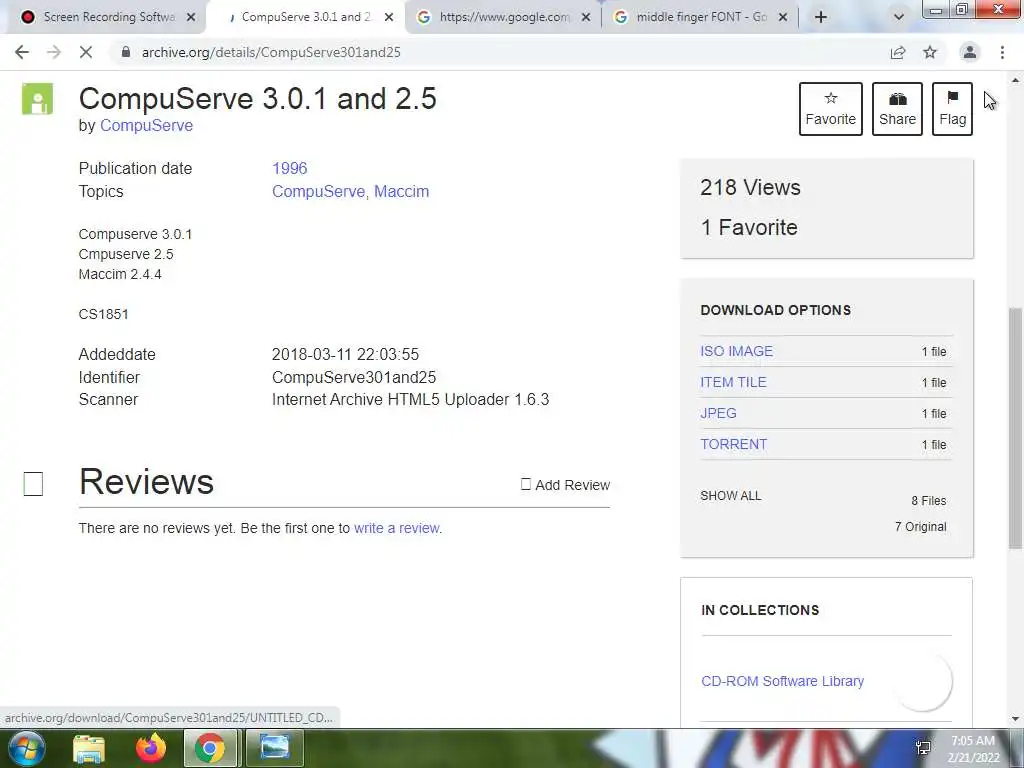
Task: Click the 8 Files text
Action: click(929, 501)
